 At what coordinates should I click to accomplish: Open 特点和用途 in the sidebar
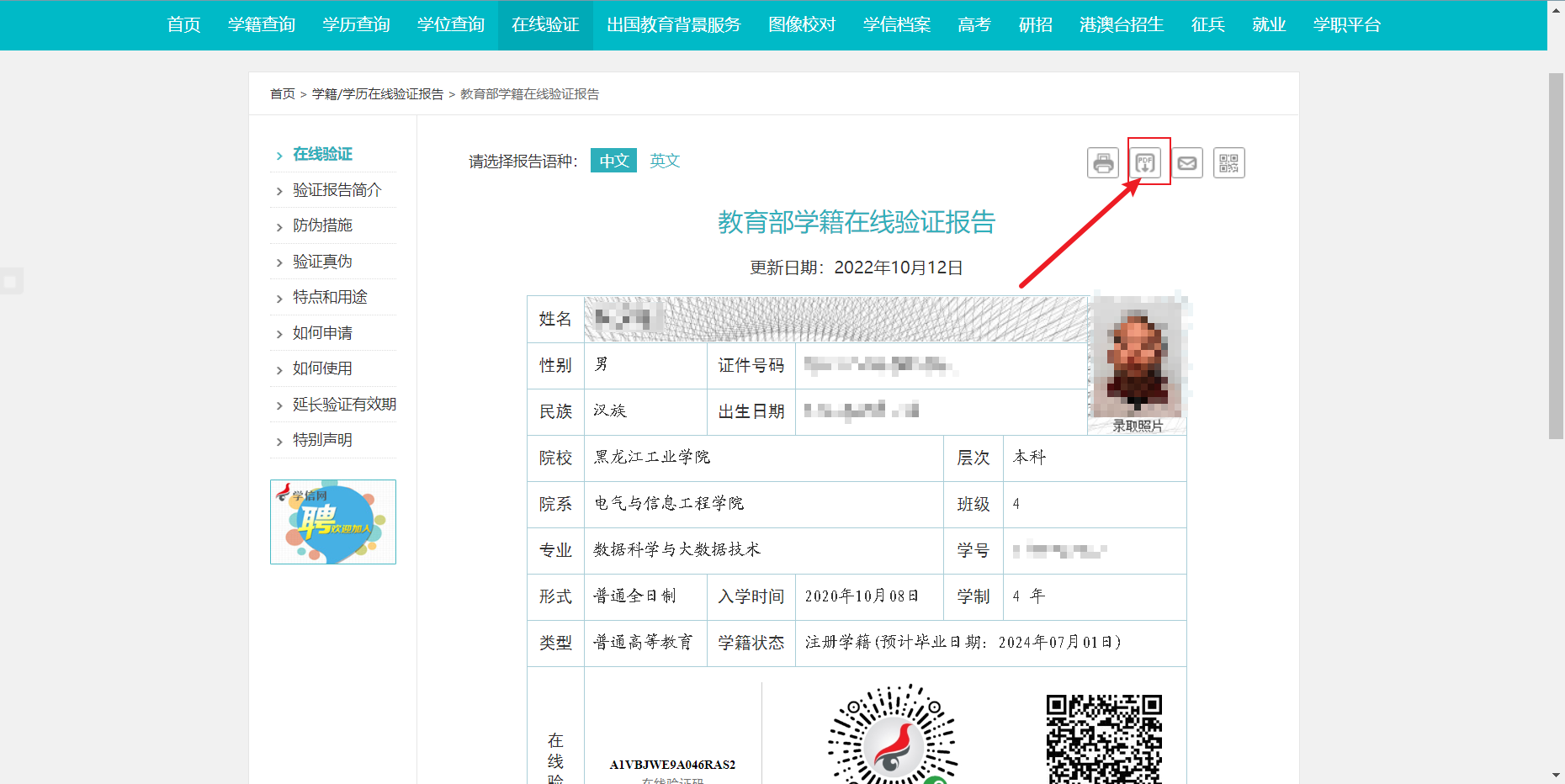[330, 297]
